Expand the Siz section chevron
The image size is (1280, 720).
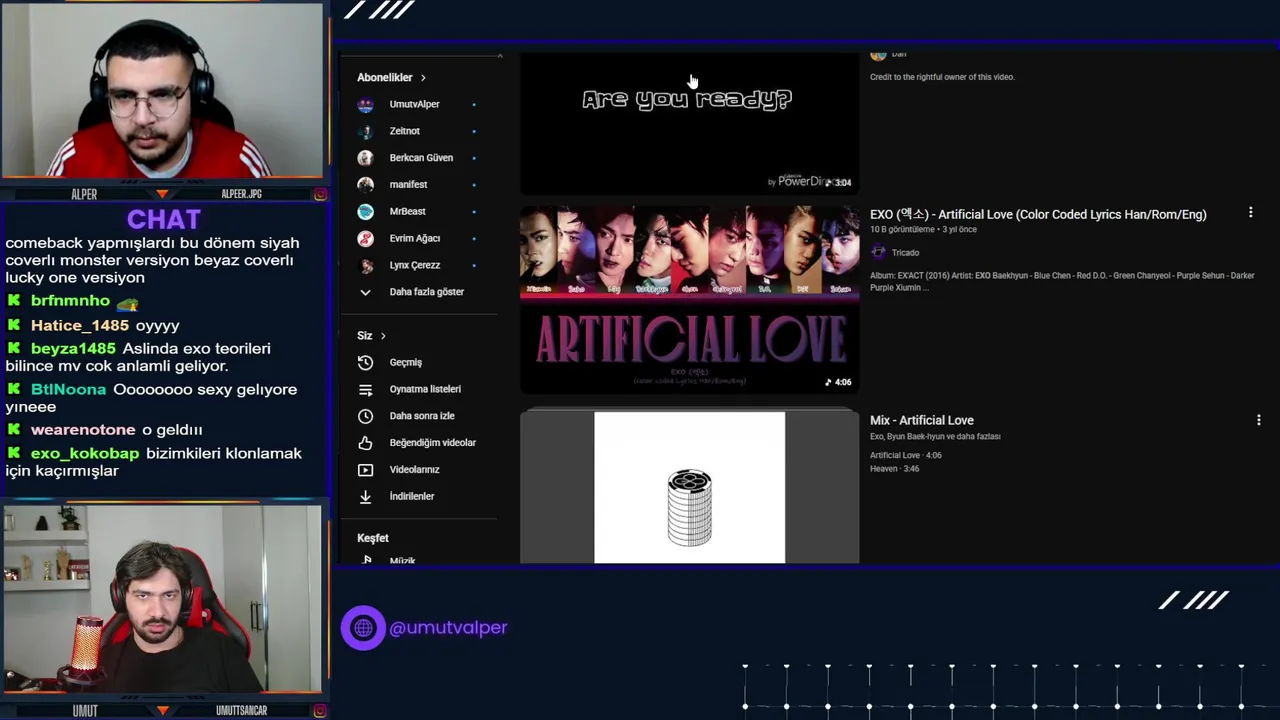[x=383, y=336]
